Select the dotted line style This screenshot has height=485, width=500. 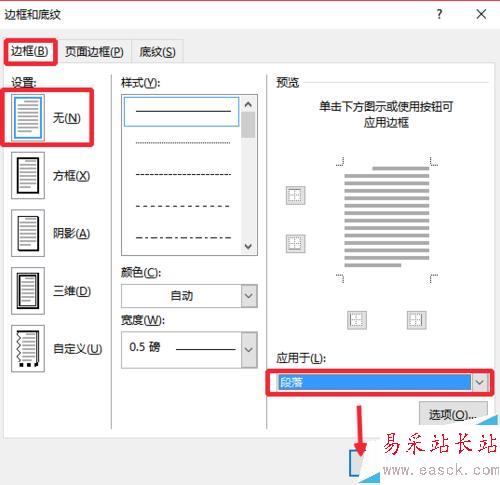tap(183, 143)
